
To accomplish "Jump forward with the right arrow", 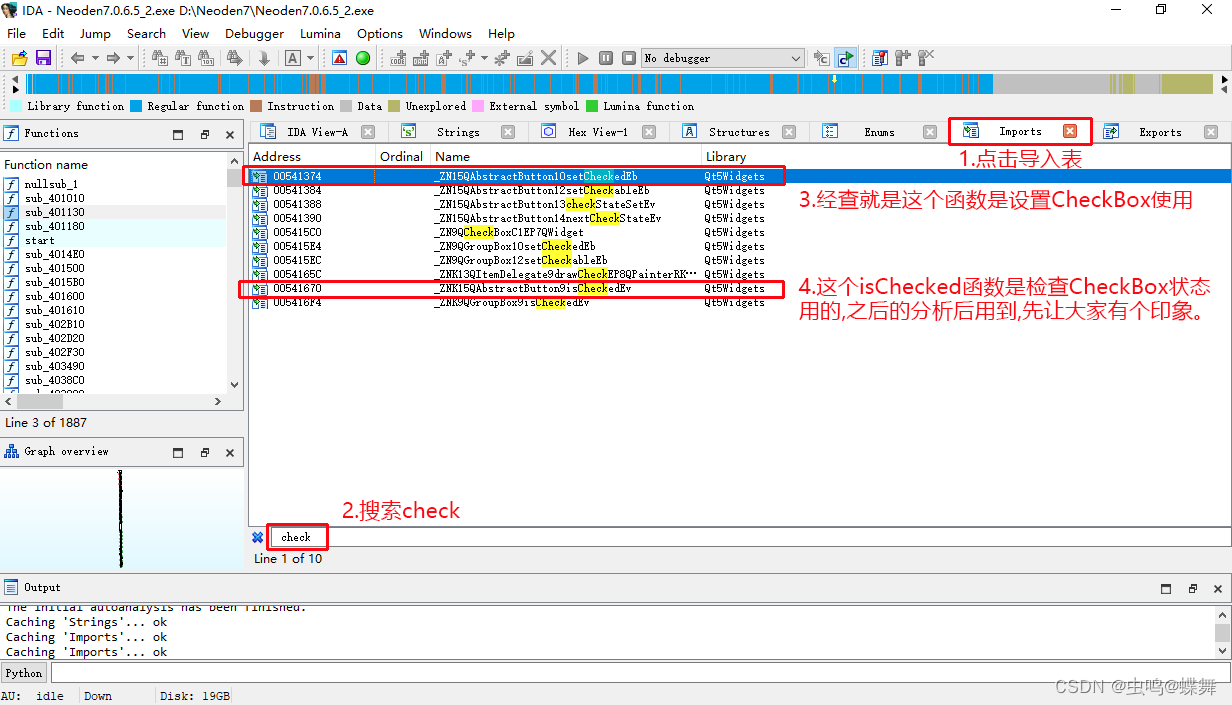I will point(113,58).
